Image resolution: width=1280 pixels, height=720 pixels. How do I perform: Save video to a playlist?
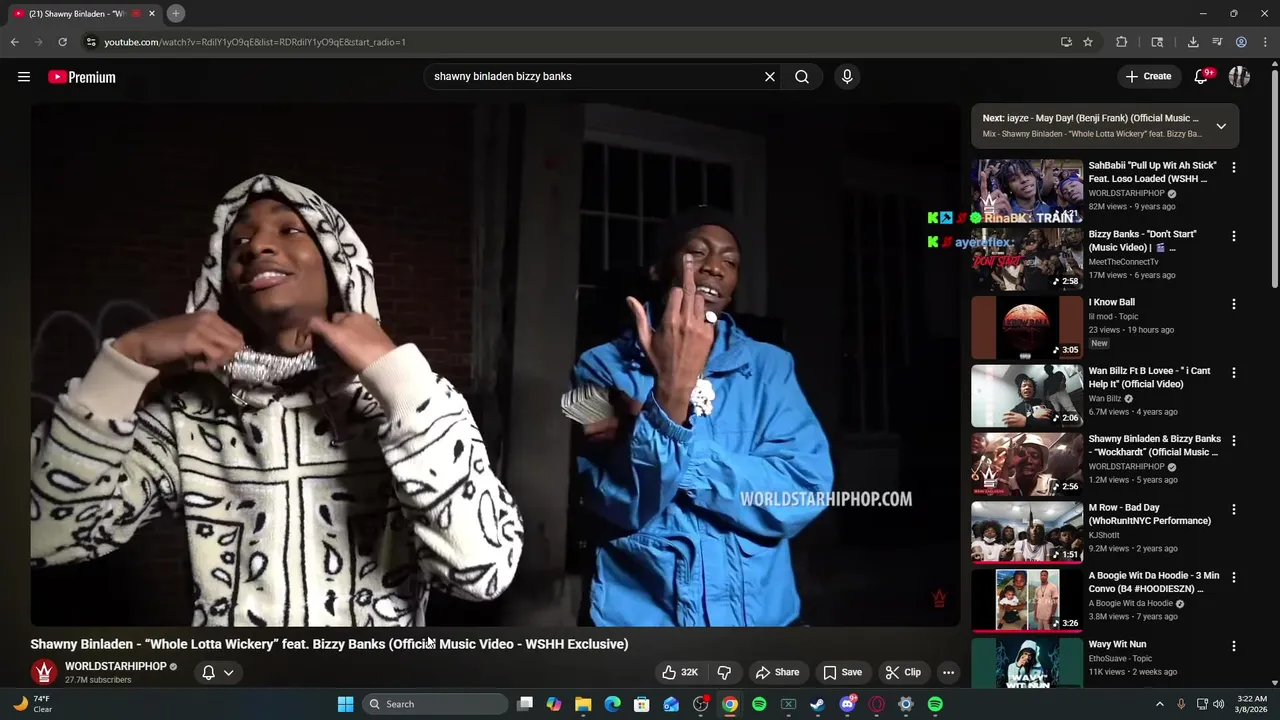pyautogui.click(x=842, y=672)
